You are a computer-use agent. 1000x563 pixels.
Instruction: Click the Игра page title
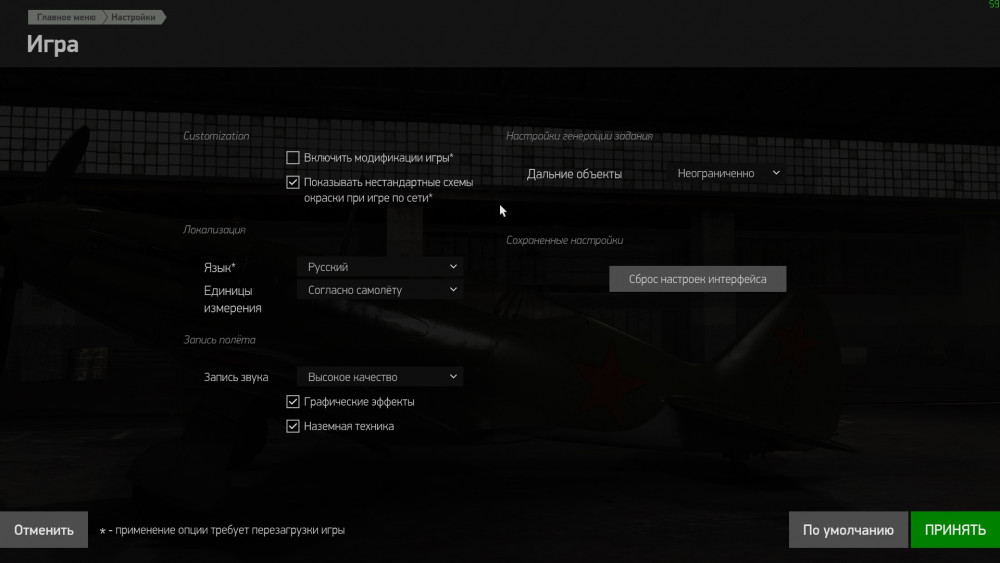click(x=53, y=45)
